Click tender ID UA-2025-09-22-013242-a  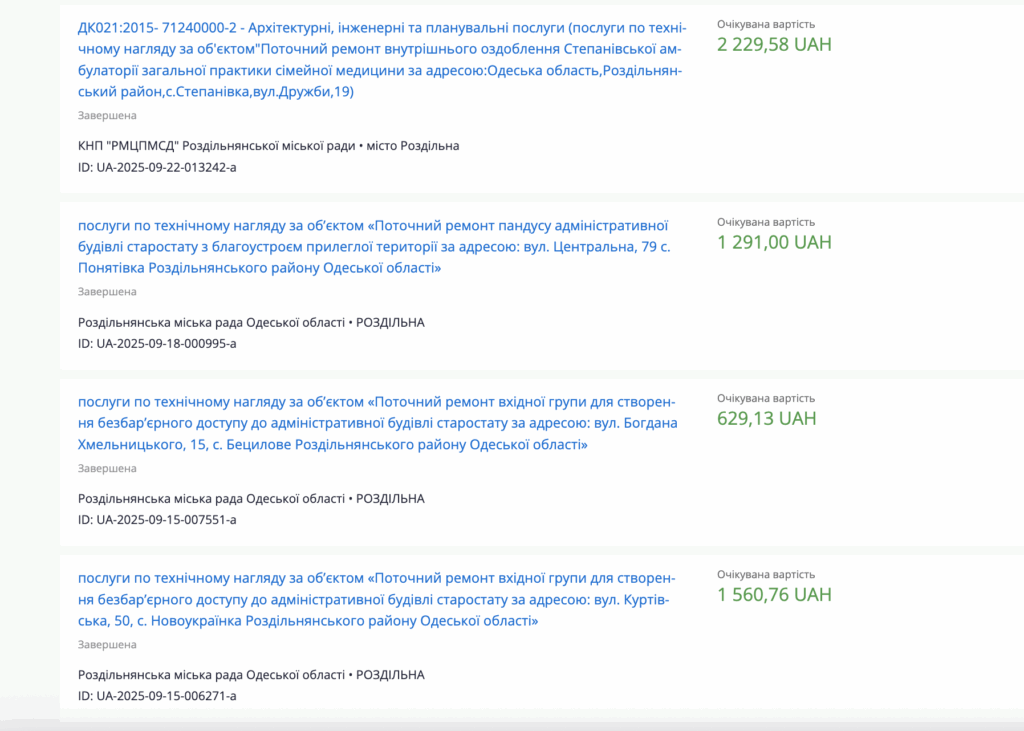(x=157, y=167)
